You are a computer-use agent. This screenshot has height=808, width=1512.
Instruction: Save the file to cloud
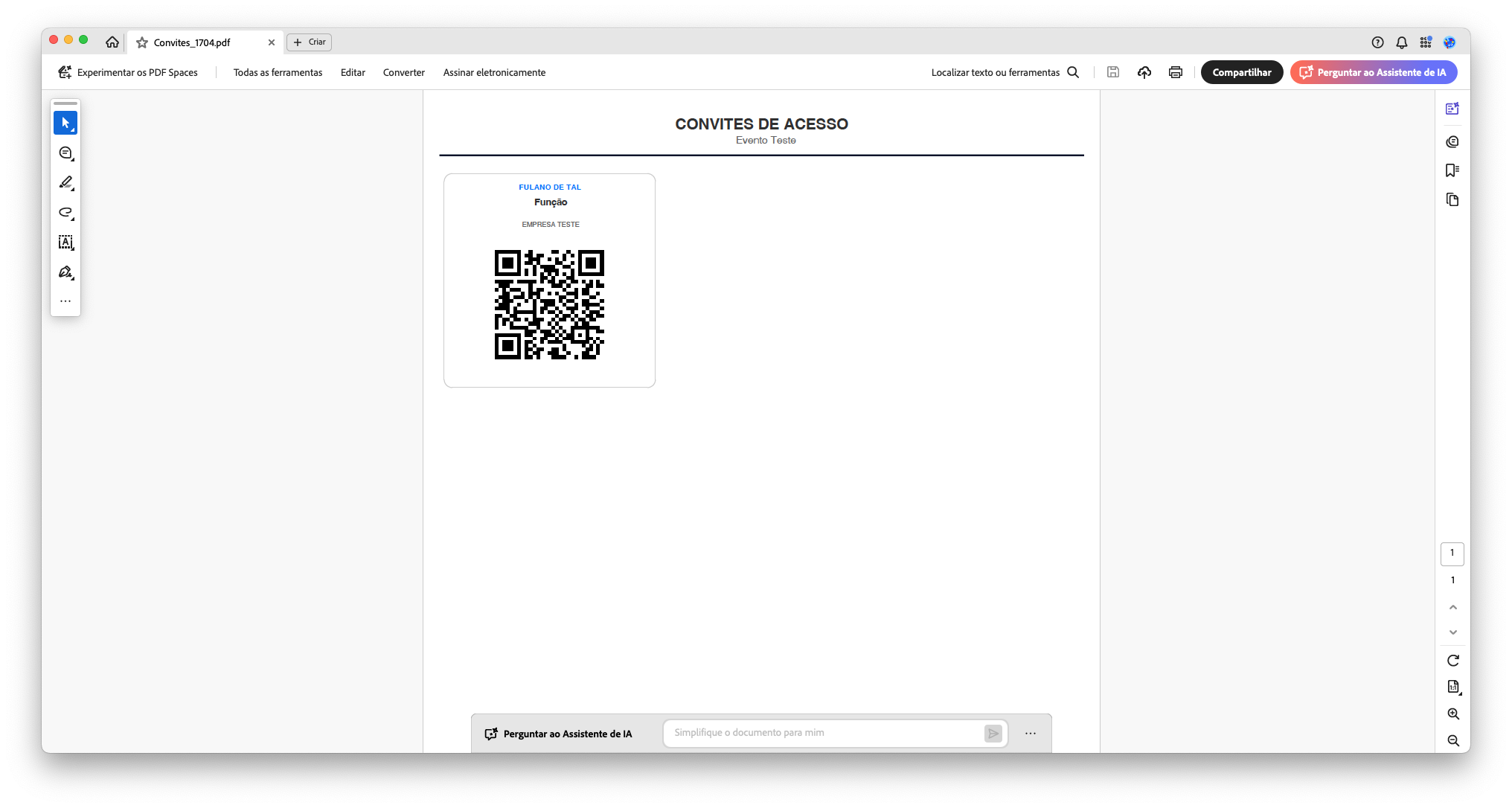coord(1144,72)
